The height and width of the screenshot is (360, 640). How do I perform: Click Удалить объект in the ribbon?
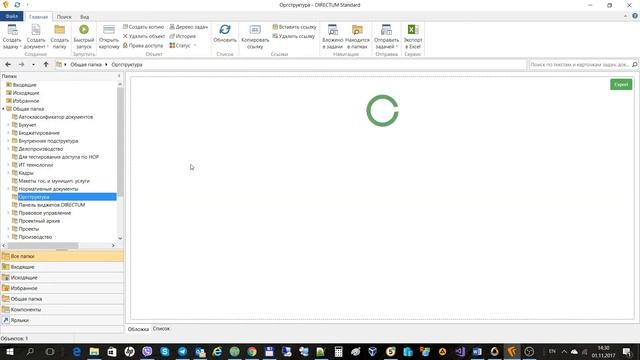143,36
